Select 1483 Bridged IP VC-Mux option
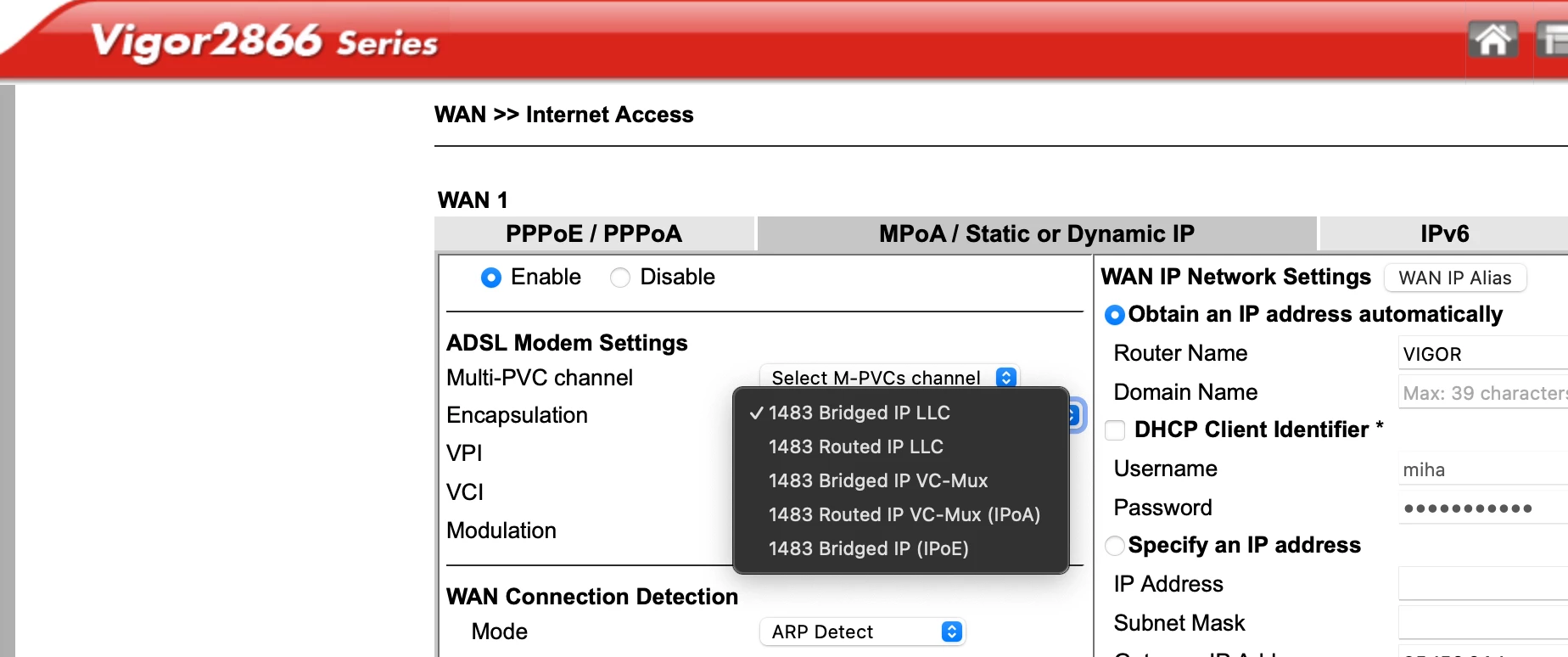This screenshot has width=1568, height=657. tap(877, 480)
